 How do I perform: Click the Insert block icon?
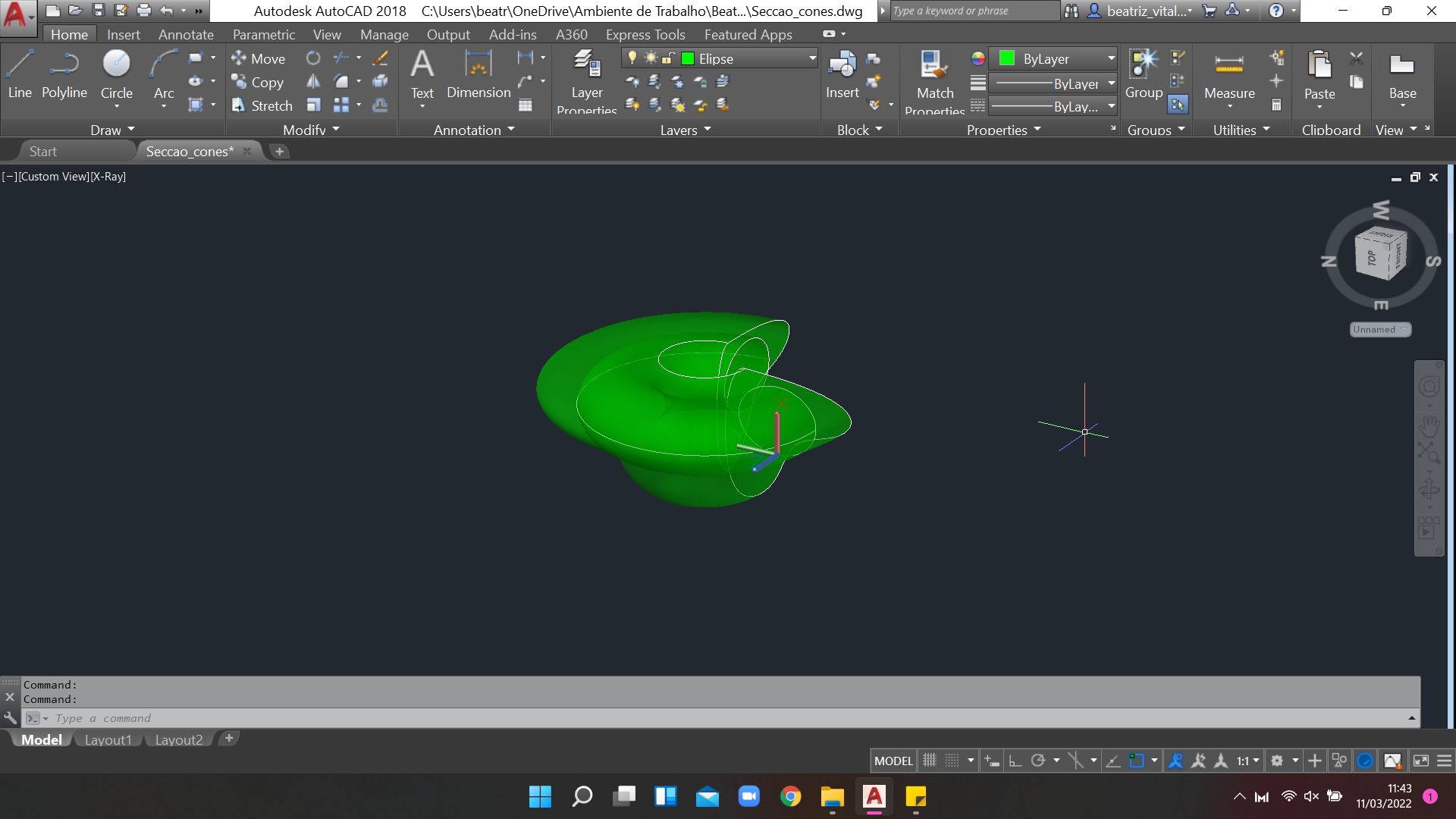pyautogui.click(x=842, y=74)
